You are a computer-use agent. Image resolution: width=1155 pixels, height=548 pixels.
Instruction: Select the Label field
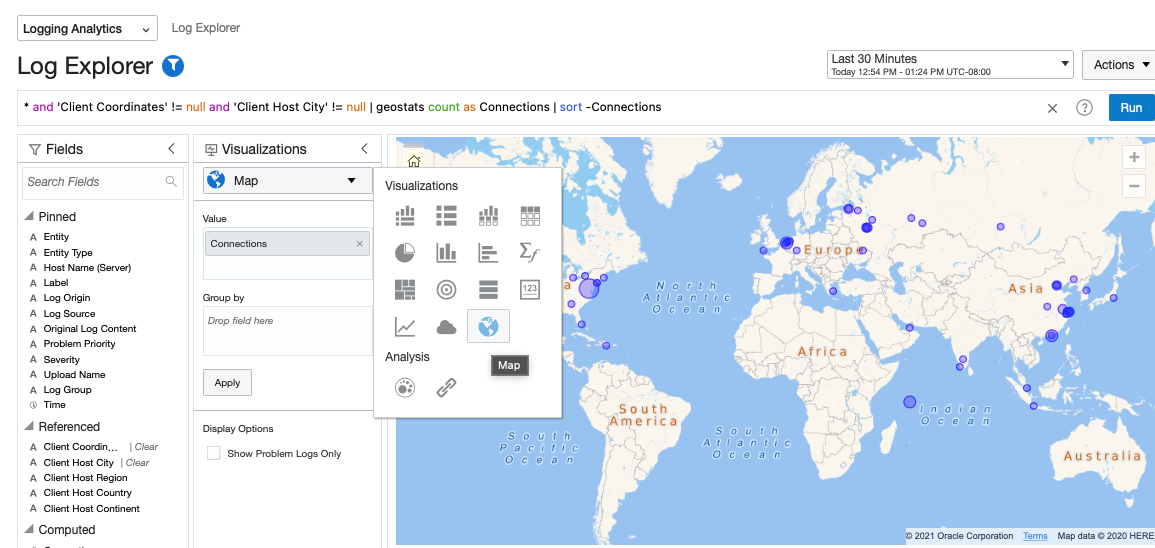[x=55, y=283]
